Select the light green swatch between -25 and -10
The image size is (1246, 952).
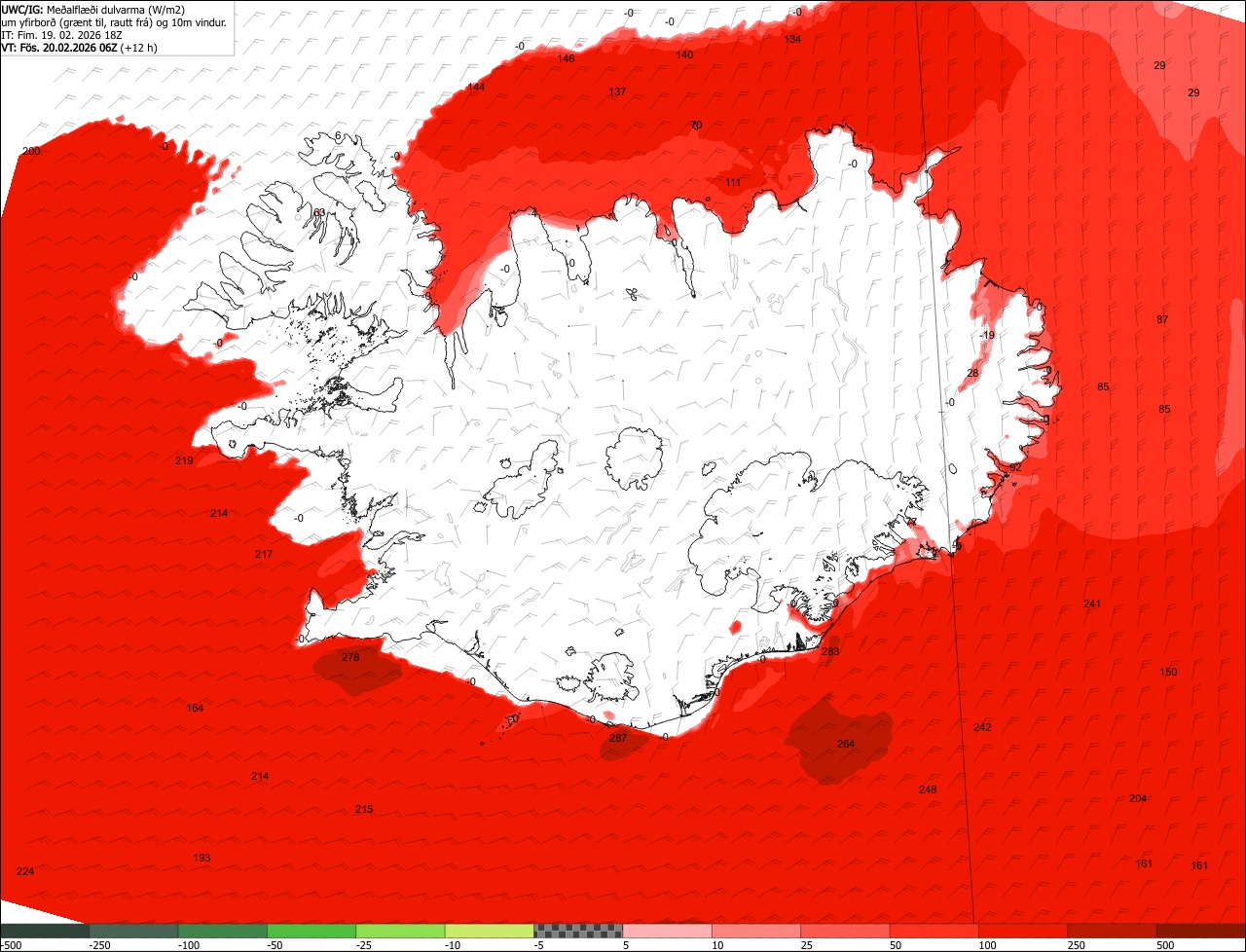400,931
